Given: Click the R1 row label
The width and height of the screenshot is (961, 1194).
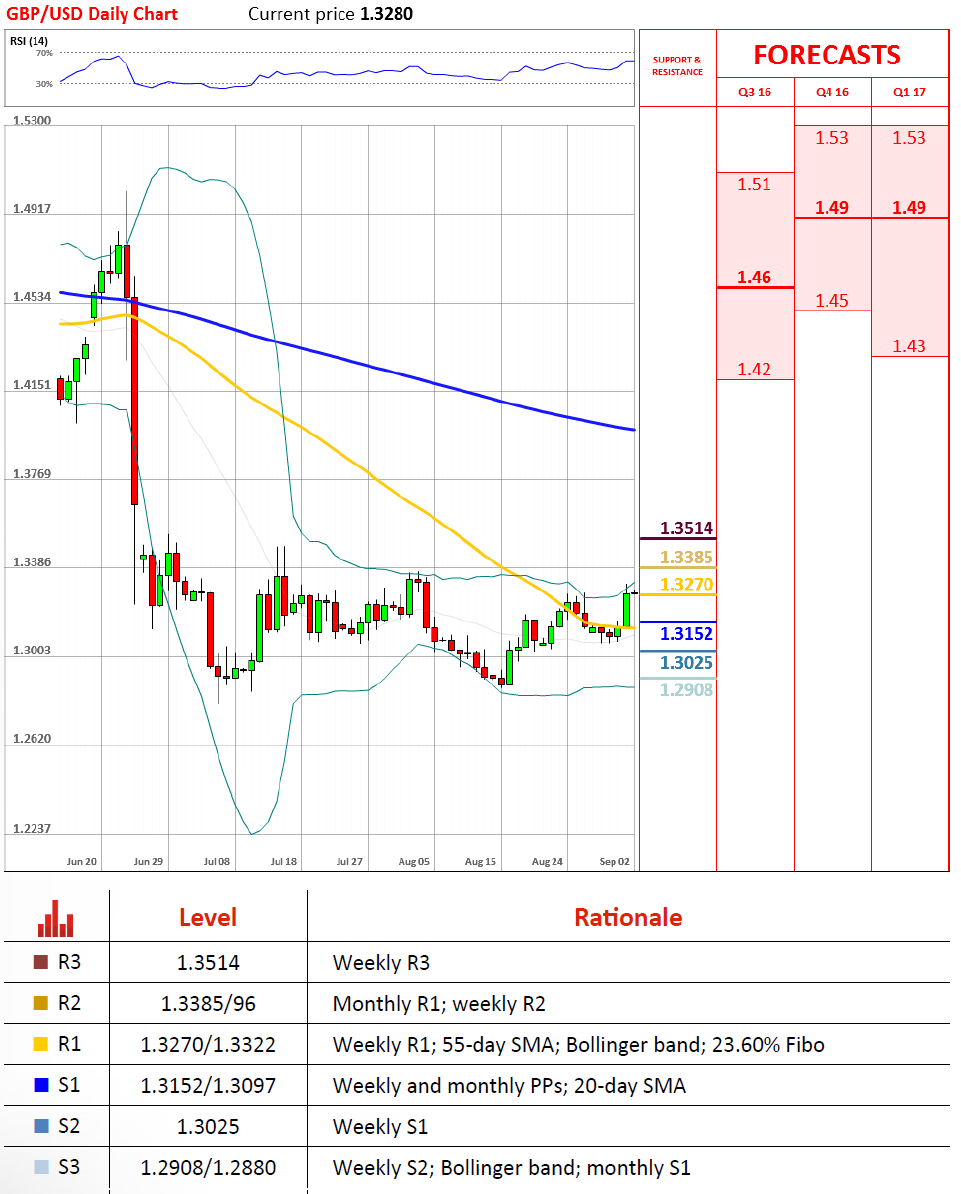Looking at the screenshot, I should [x=69, y=1044].
